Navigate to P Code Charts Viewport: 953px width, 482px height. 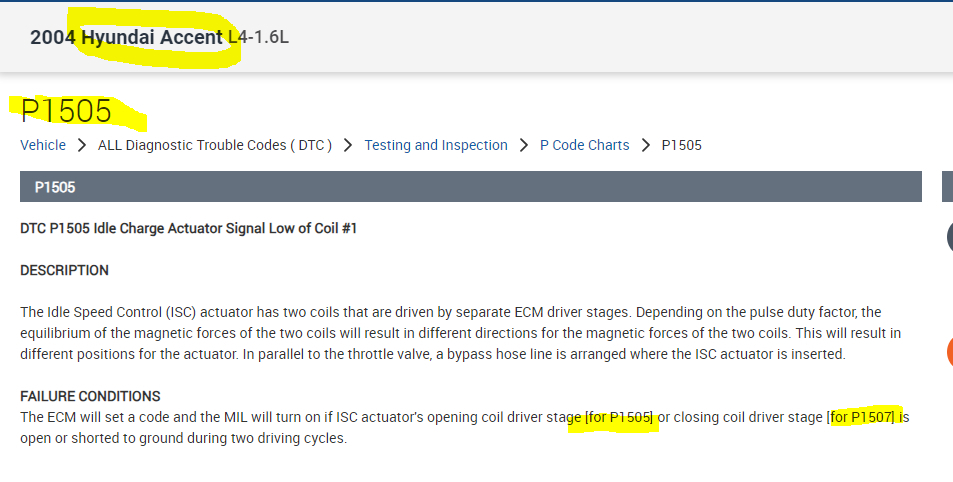pos(585,145)
